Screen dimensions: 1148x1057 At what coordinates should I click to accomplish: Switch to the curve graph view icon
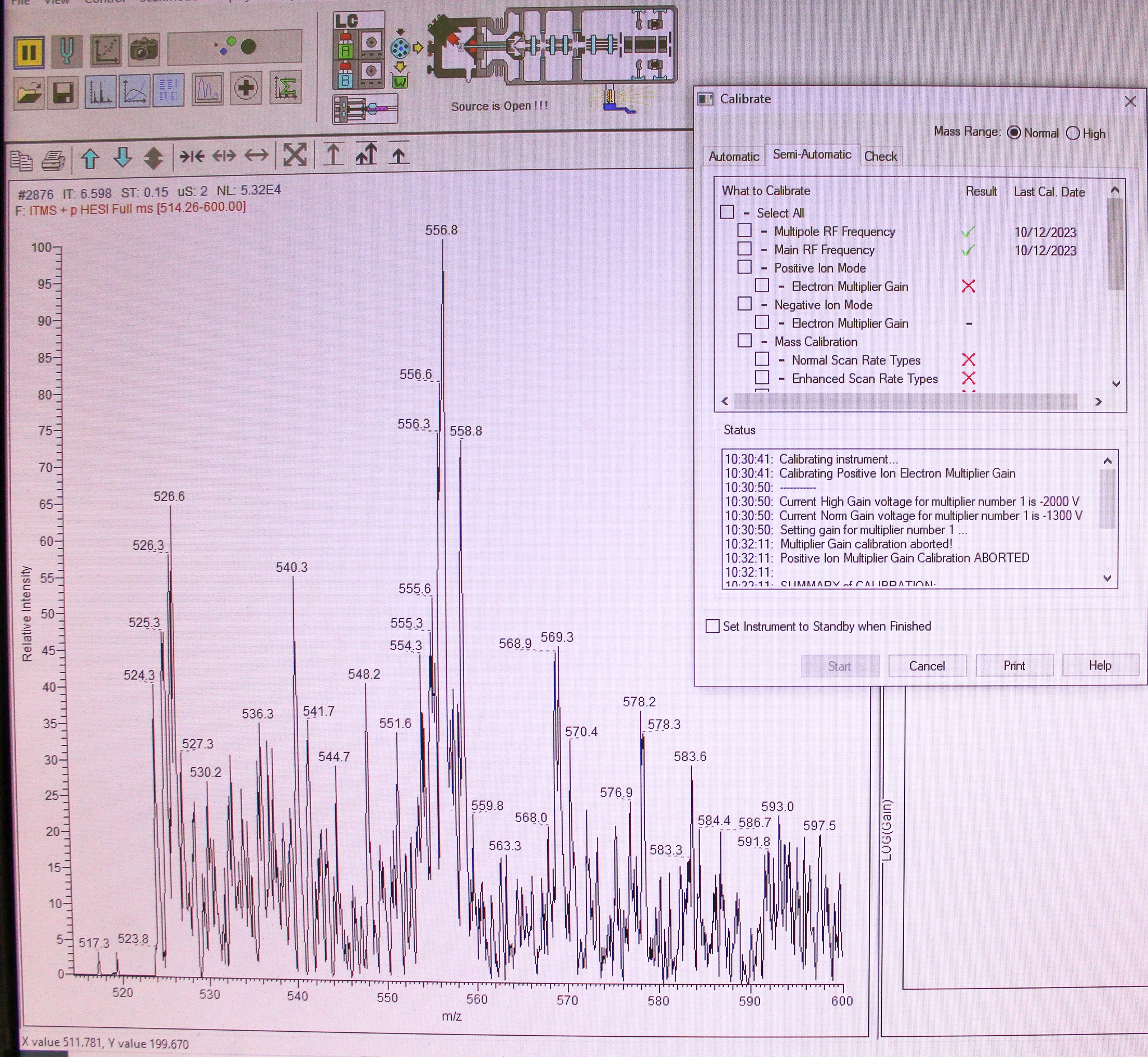(135, 90)
